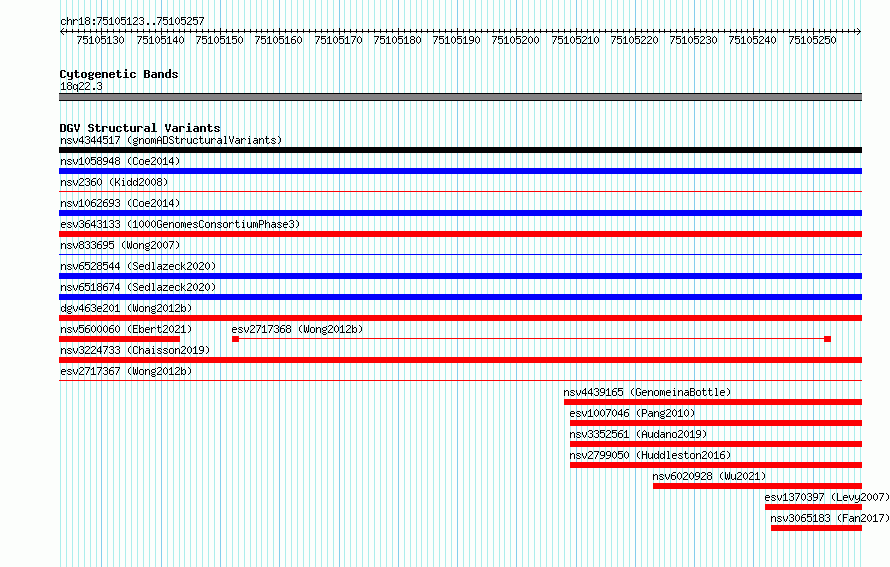Click the blue bar under nsv1058948
The width and height of the screenshot is (890, 567).
tap(460, 171)
